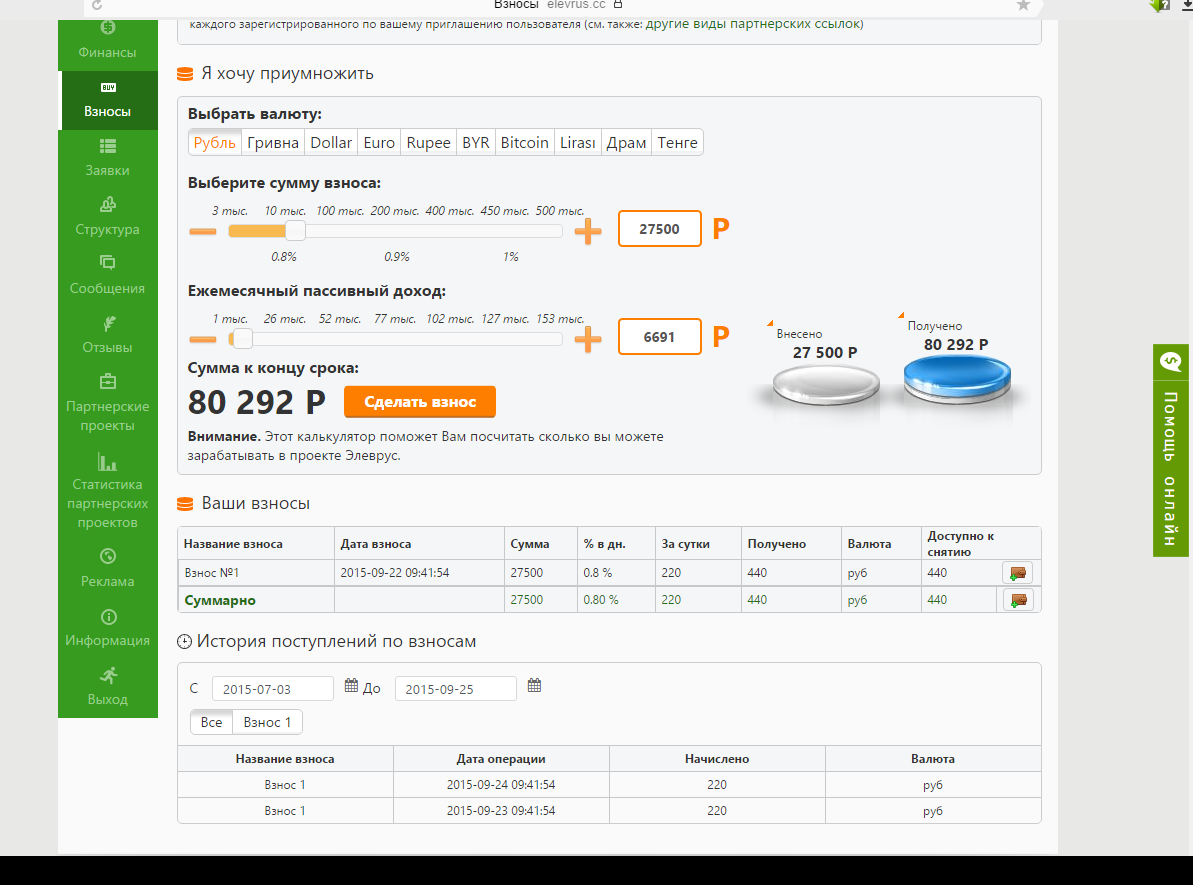Click the Партнерские проекты briefcase icon
This screenshot has width=1193, height=885.
[x=108, y=380]
